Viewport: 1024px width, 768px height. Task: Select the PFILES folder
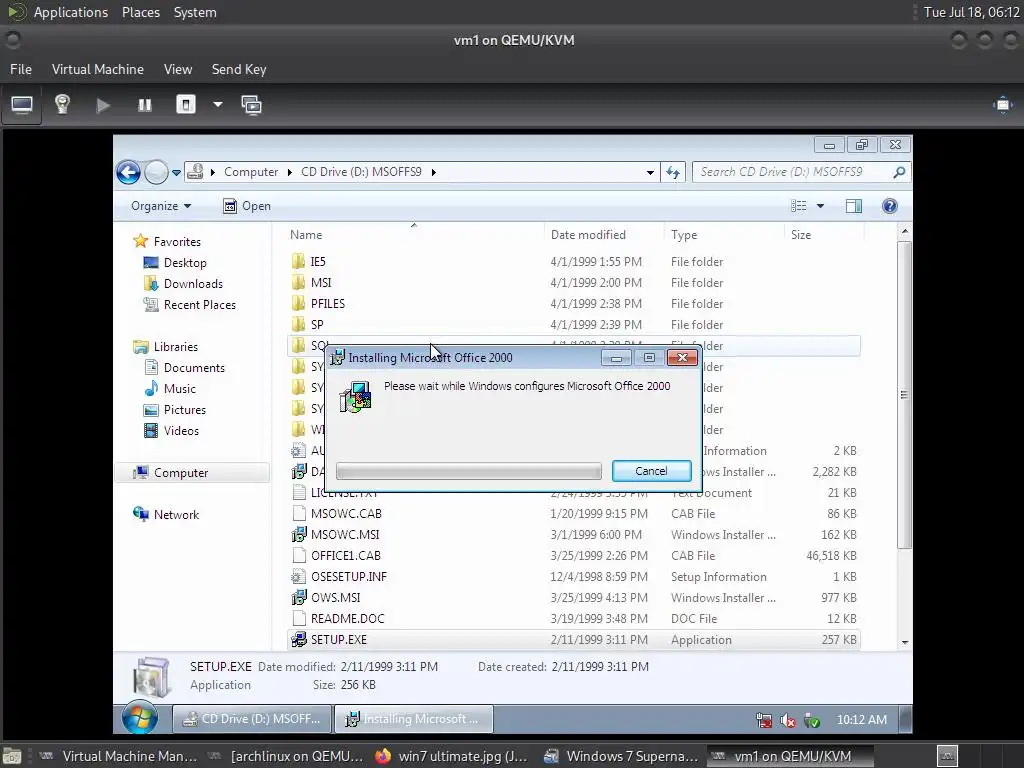327,304
